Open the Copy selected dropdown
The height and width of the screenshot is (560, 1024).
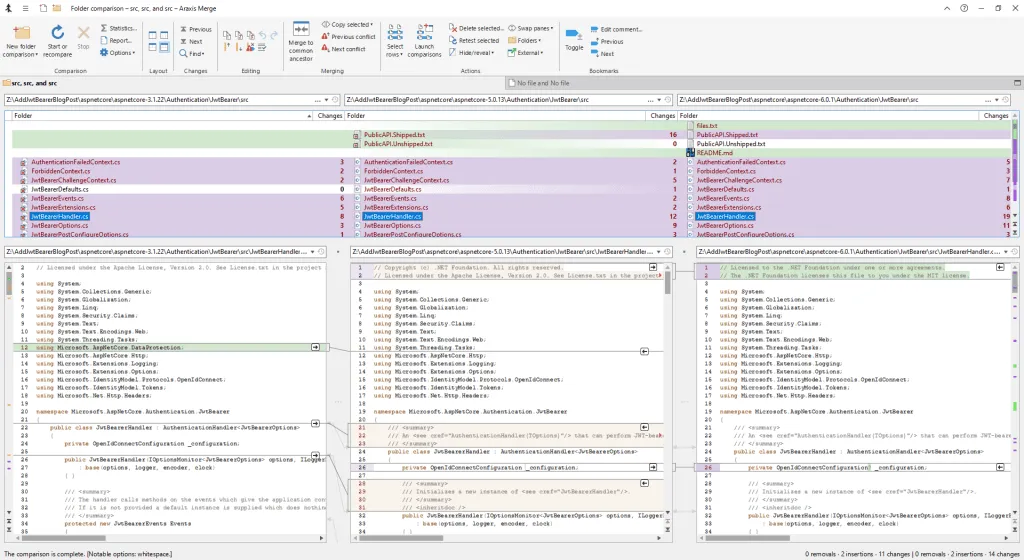coord(347,25)
